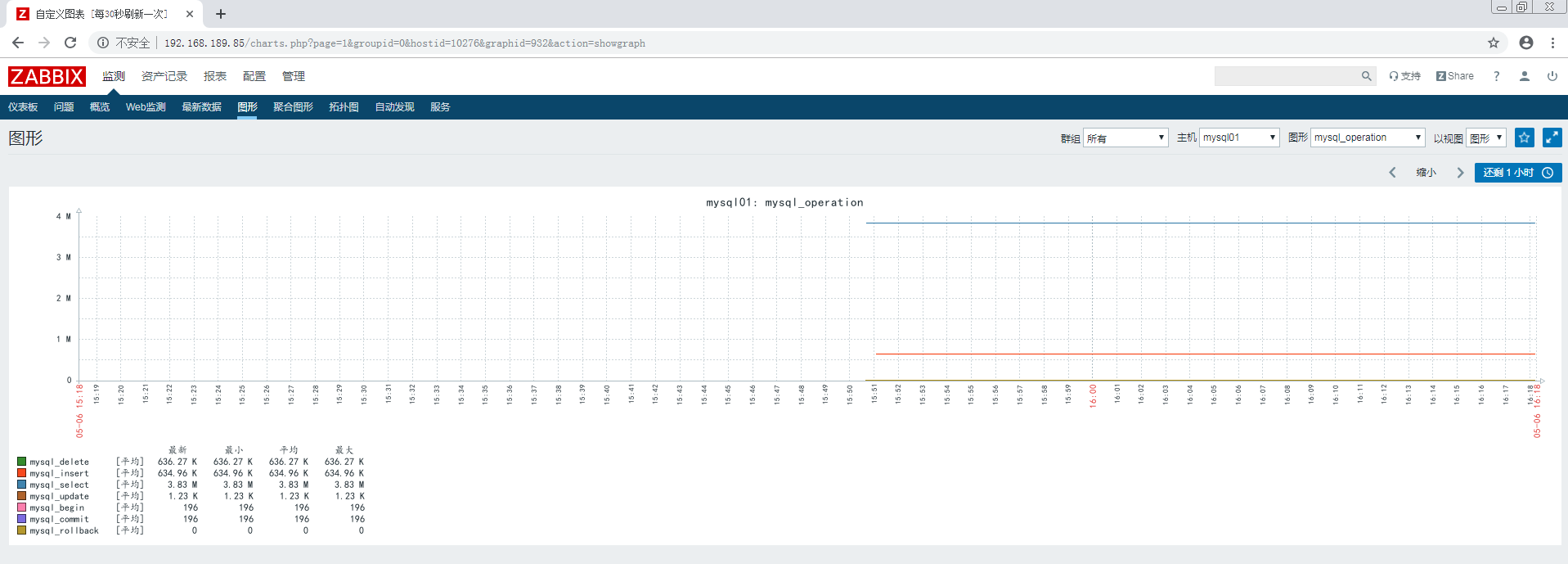Viewport: 1568px width, 564px height.
Task: Shift time range back with left arrow
Action: (1392, 173)
